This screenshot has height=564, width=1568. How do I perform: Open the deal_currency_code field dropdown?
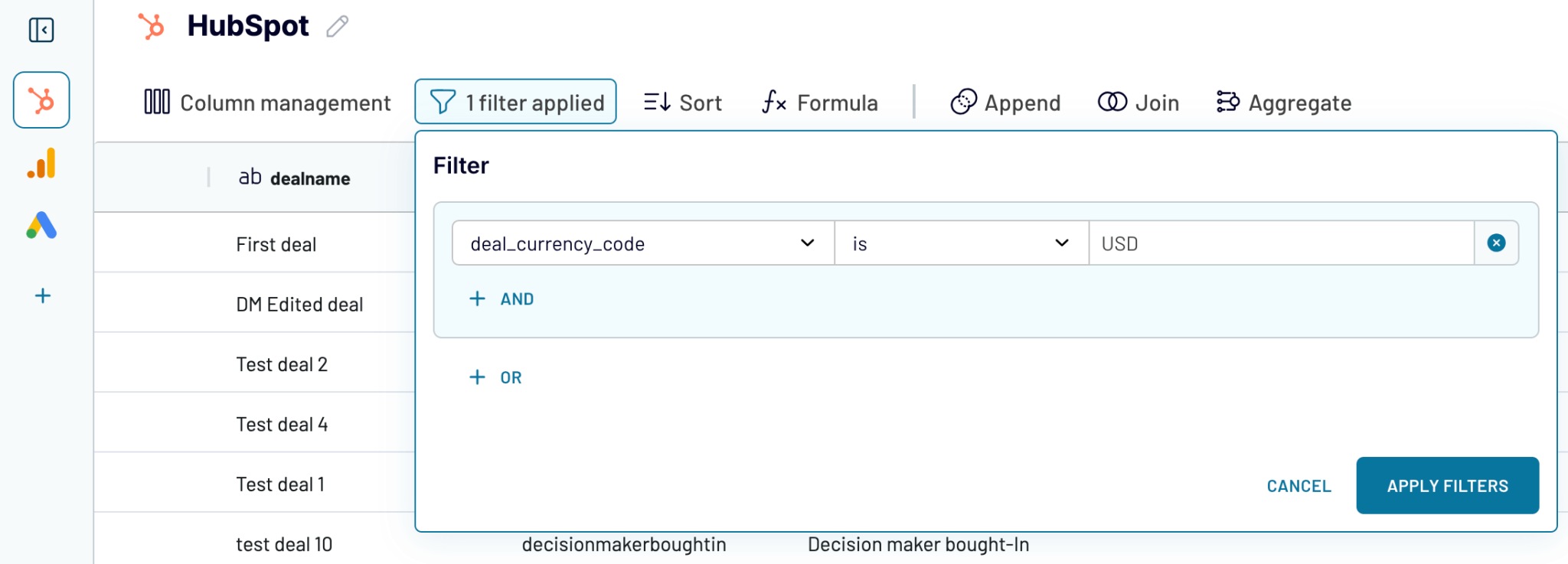click(642, 243)
